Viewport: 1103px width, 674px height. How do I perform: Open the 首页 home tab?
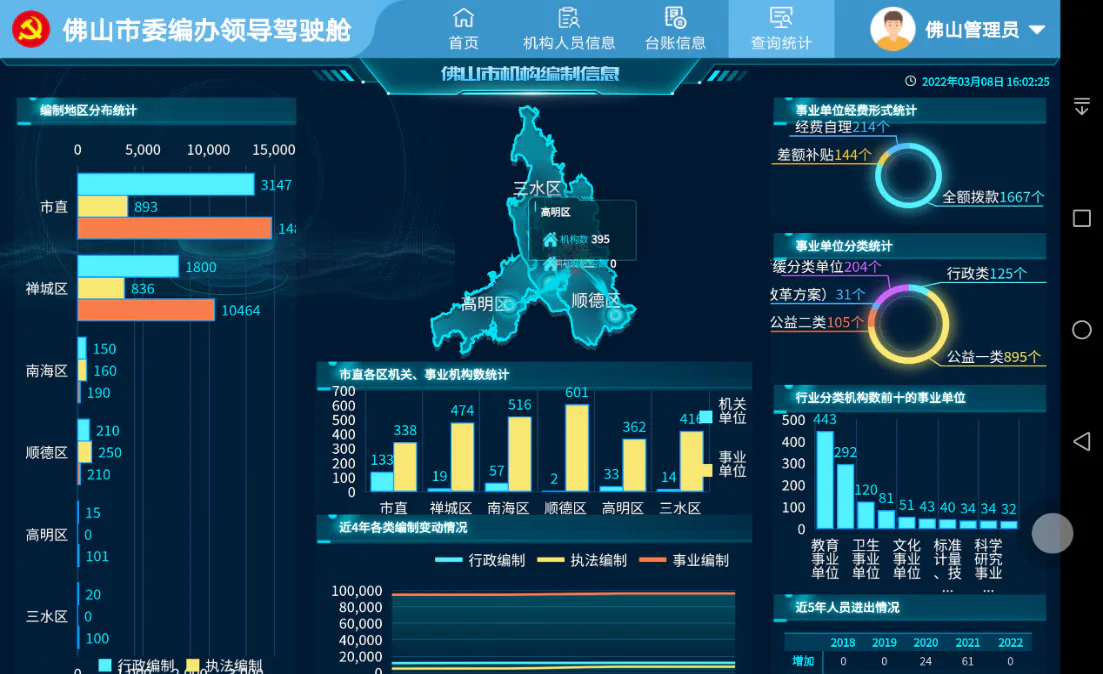[x=463, y=28]
